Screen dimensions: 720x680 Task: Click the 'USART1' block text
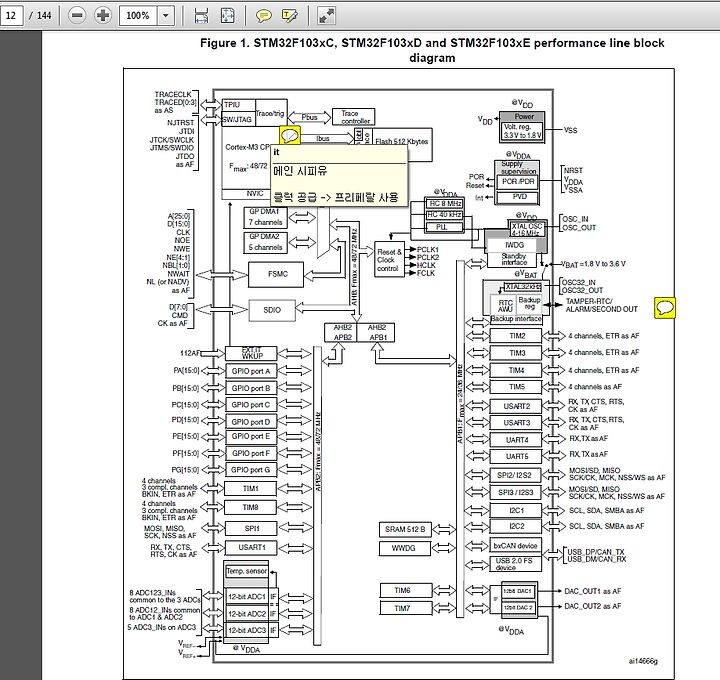(252, 547)
